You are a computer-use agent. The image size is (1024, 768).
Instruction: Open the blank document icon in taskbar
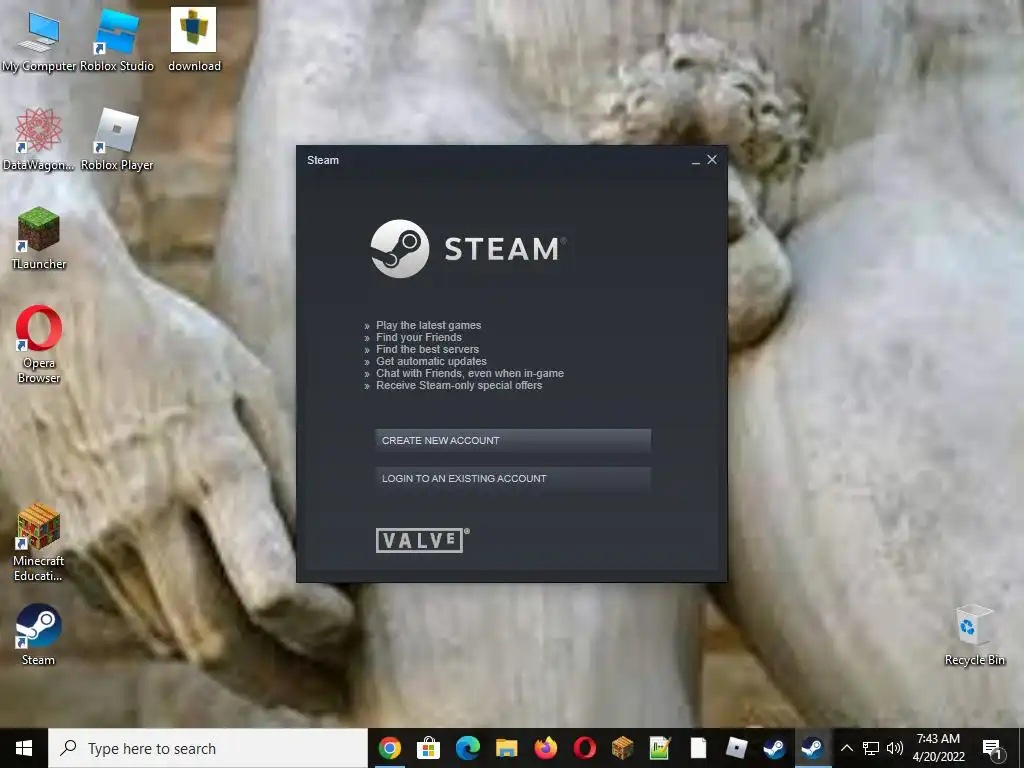pos(698,748)
